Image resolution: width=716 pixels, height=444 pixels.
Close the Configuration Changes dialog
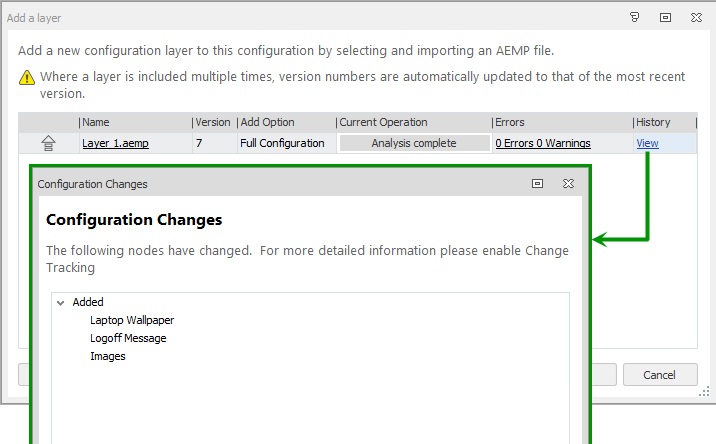(567, 184)
